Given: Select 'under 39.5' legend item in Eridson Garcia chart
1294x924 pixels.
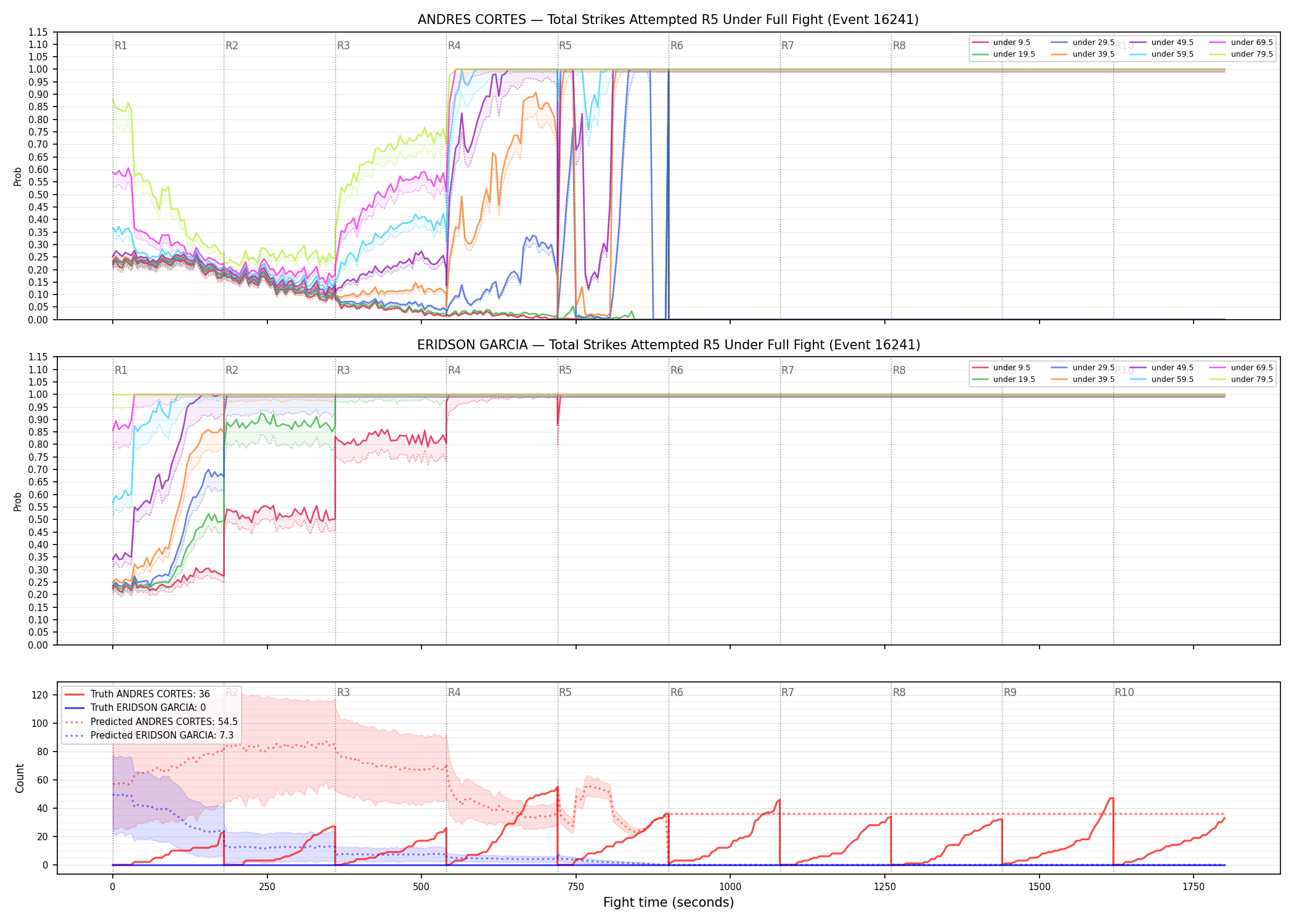Looking at the screenshot, I should point(1083,379).
